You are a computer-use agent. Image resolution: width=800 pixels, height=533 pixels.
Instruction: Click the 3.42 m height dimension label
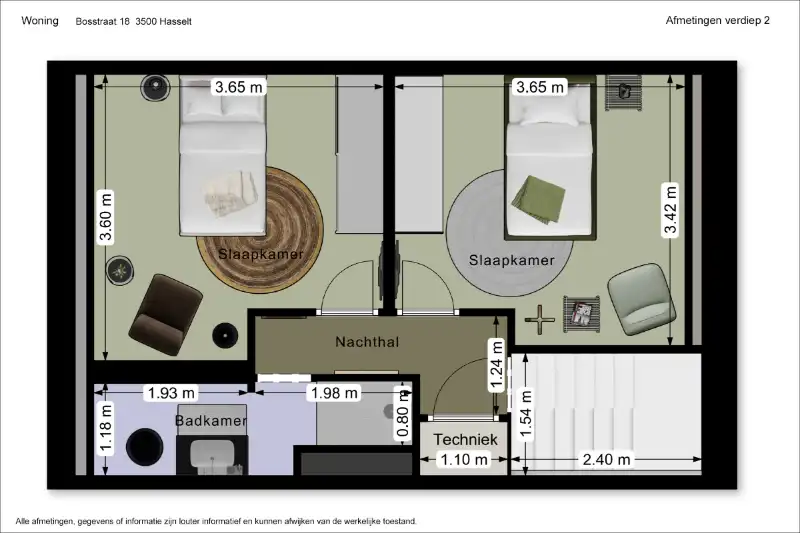(x=670, y=210)
